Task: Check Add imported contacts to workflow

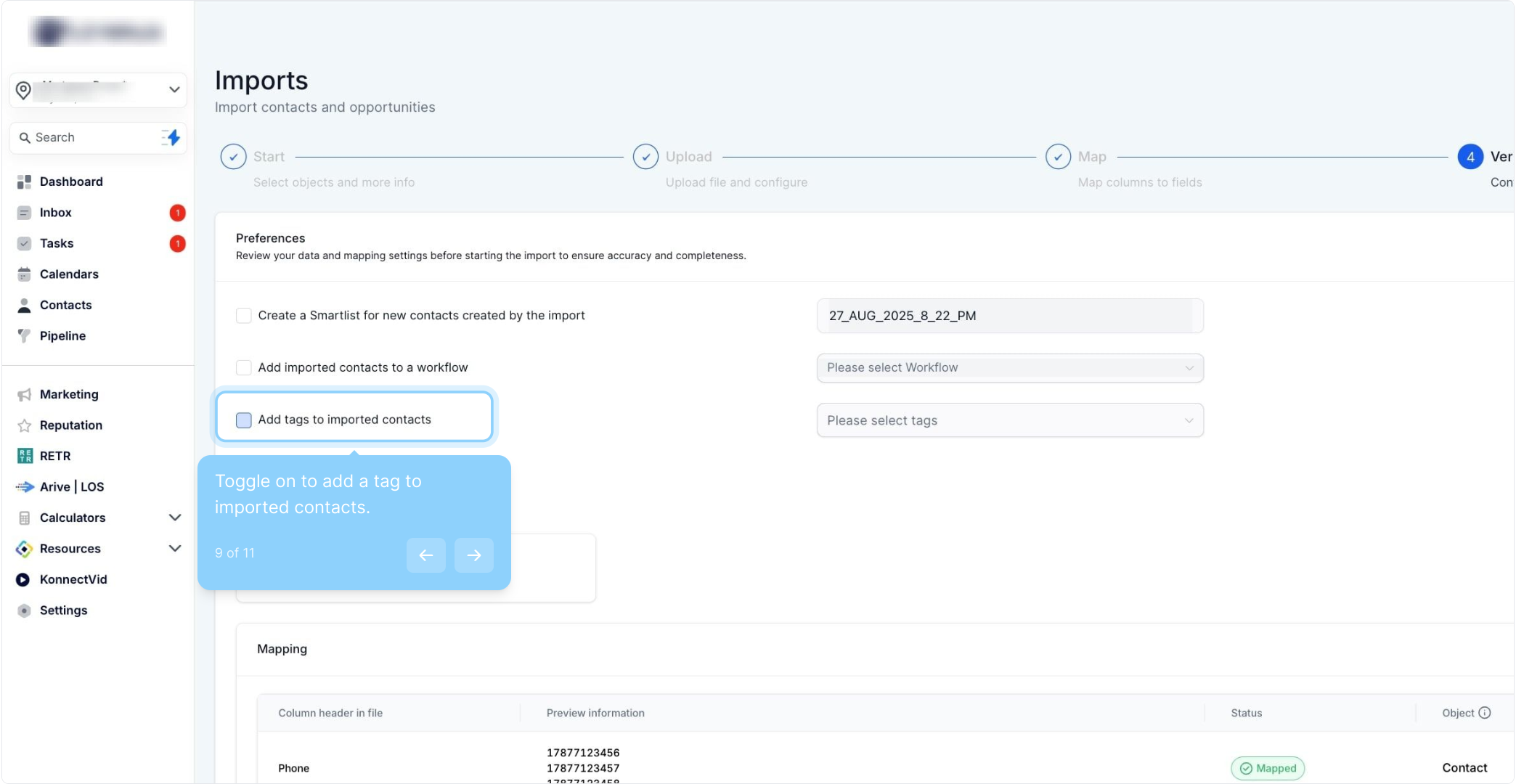Action: 244,368
